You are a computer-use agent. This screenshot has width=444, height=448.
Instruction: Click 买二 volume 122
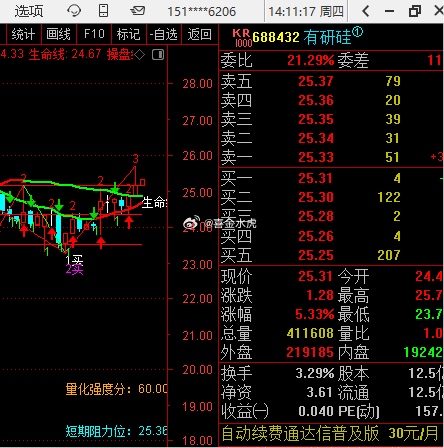coord(389,197)
